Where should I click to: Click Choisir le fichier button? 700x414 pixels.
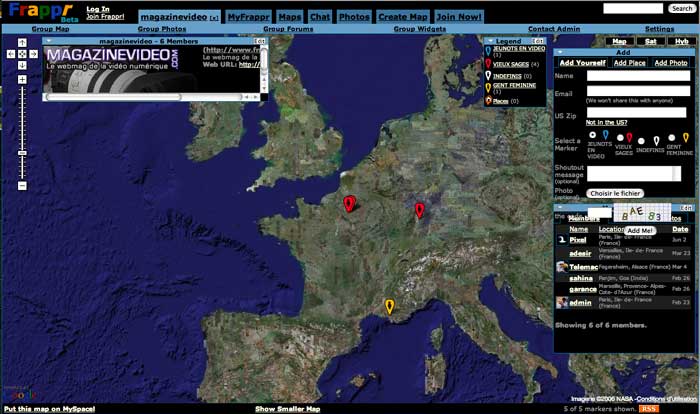(x=615, y=193)
